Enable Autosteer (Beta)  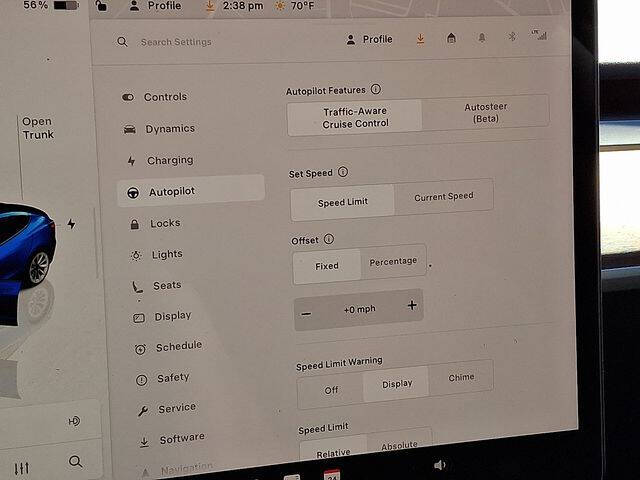pyautogui.click(x=485, y=112)
